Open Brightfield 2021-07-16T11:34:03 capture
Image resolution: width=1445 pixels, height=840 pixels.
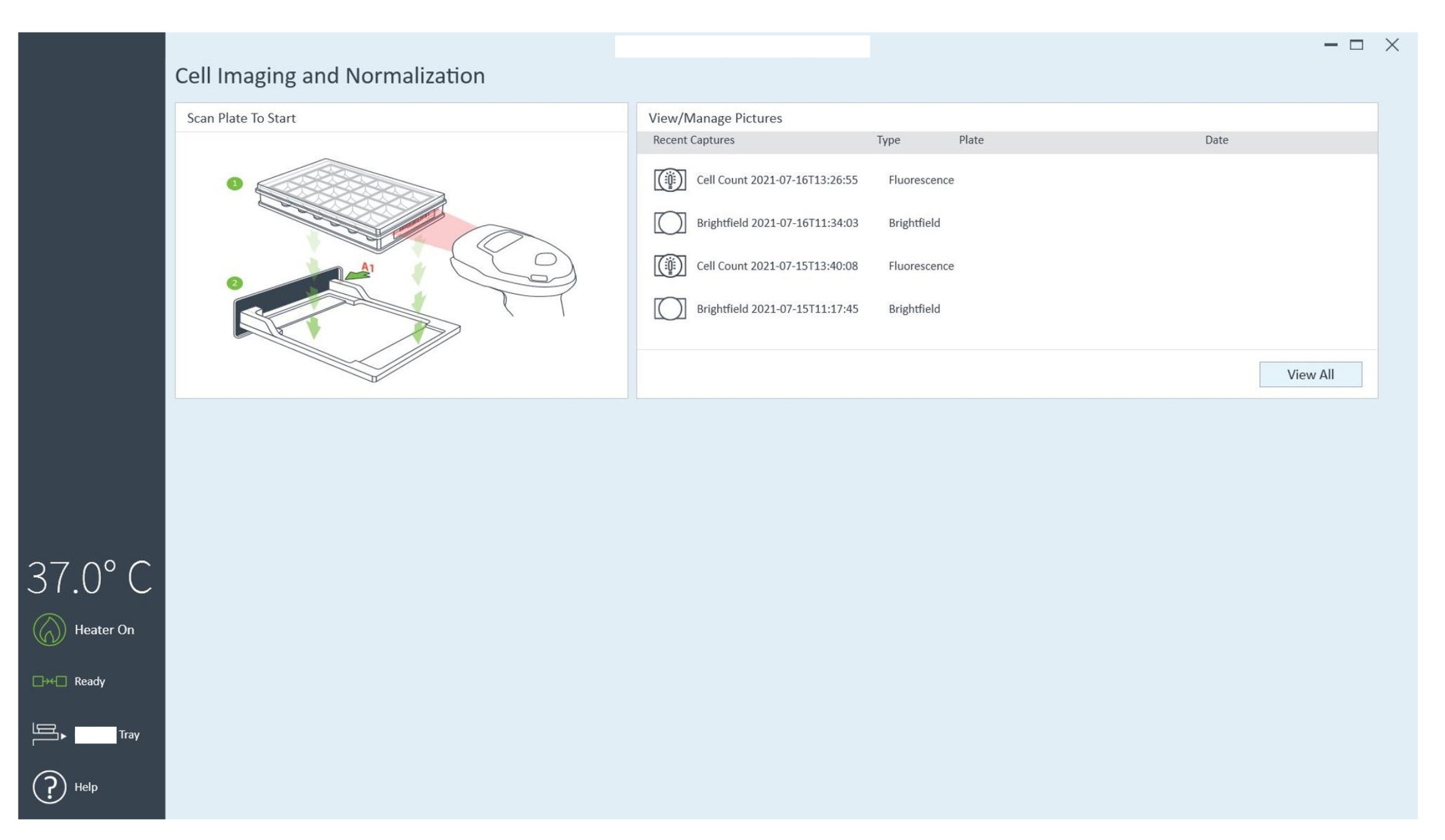coord(777,223)
